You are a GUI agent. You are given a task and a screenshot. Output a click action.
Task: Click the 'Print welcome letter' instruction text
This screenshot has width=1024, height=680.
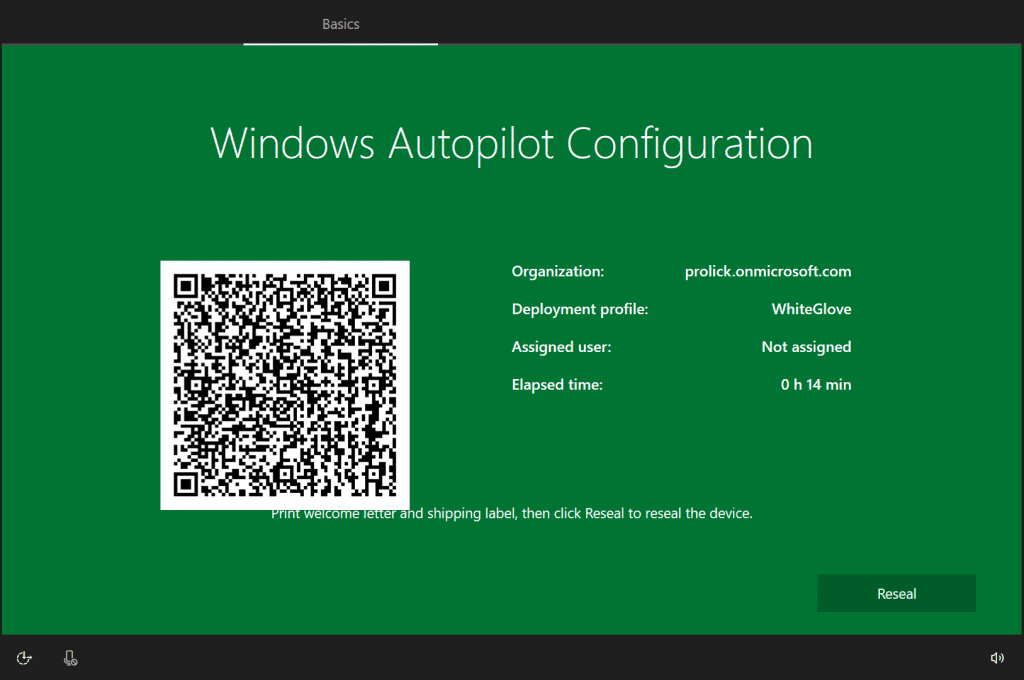512,513
